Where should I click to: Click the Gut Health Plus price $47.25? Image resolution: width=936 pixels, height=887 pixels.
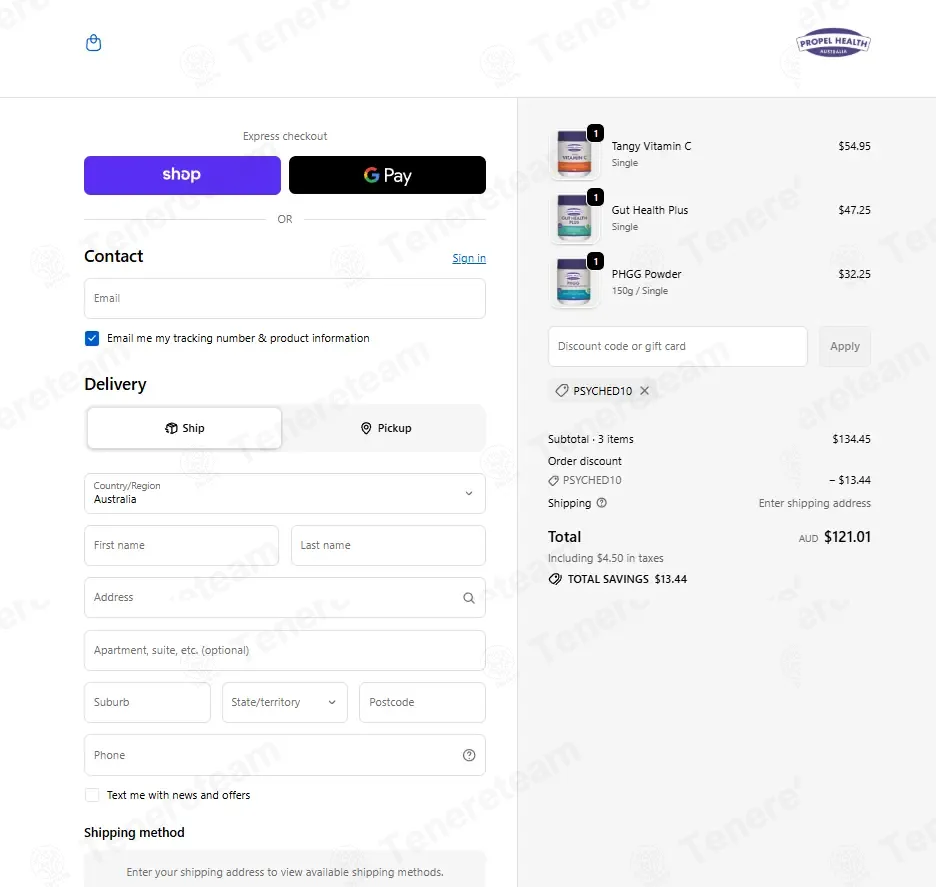(854, 210)
